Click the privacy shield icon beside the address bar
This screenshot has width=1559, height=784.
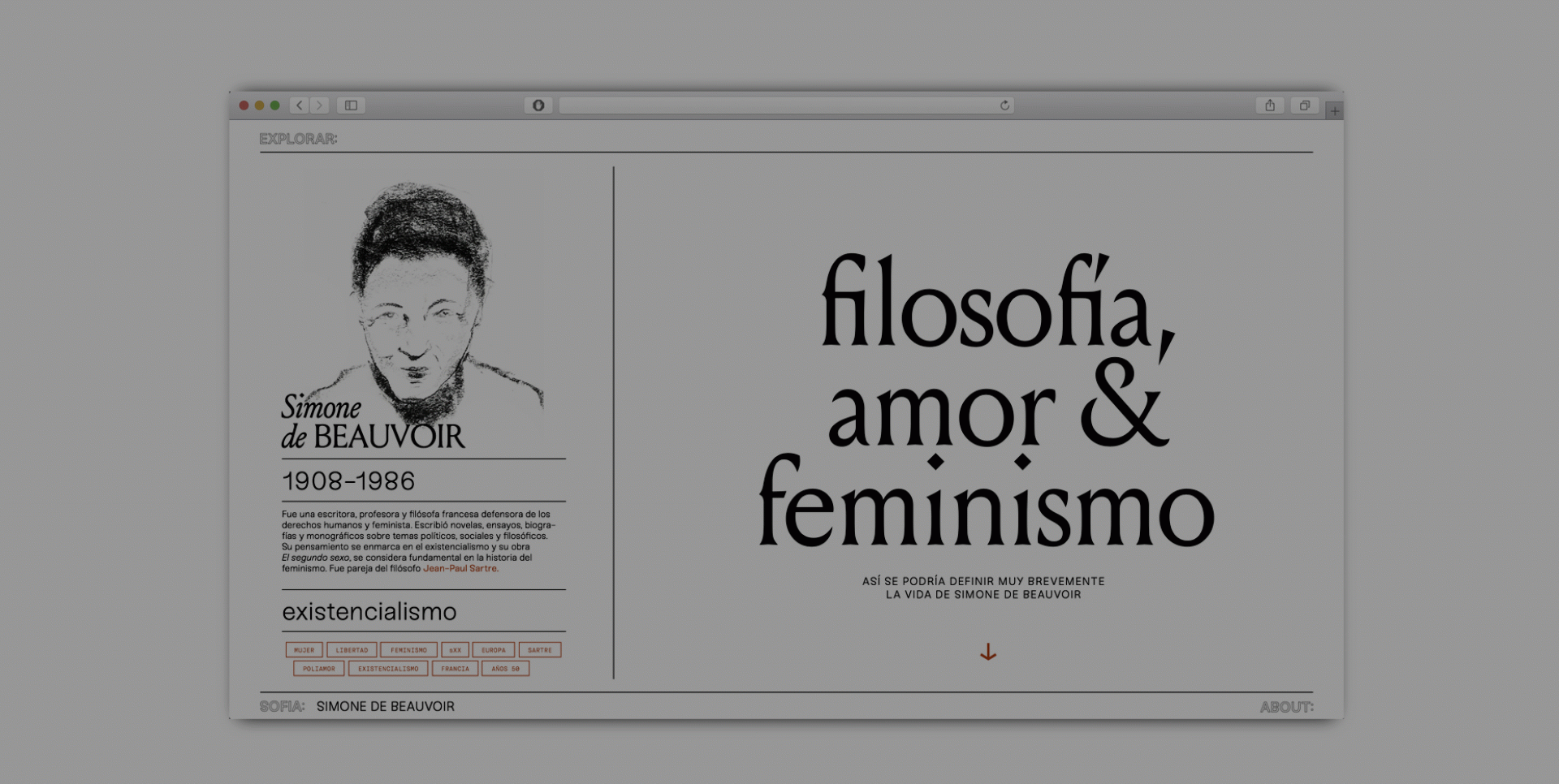pyautogui.click(x=538, y=106)
